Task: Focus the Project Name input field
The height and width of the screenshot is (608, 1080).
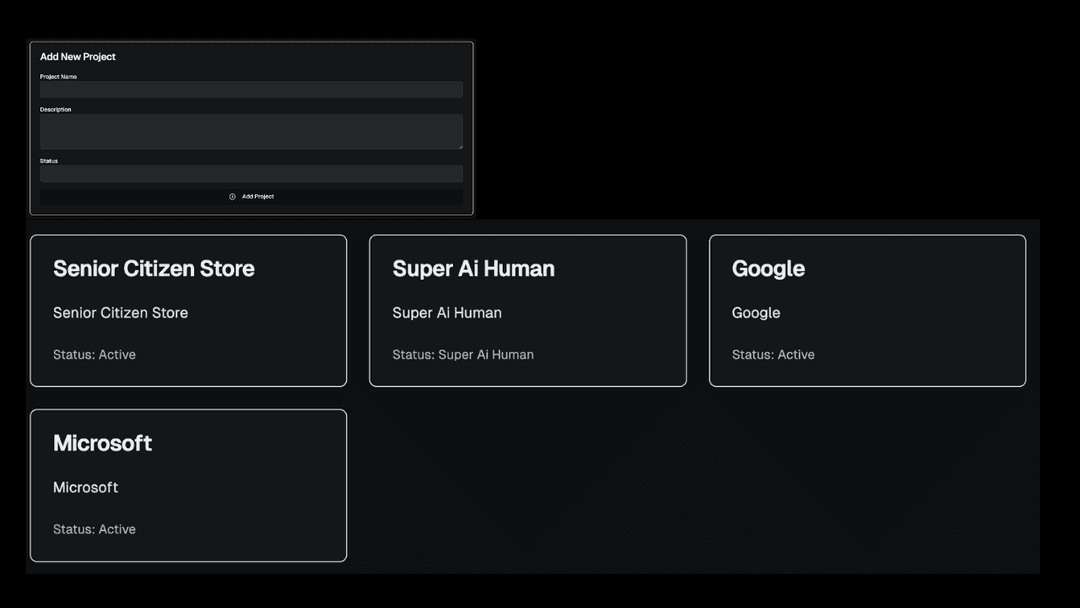Action: tap(251, 90)
